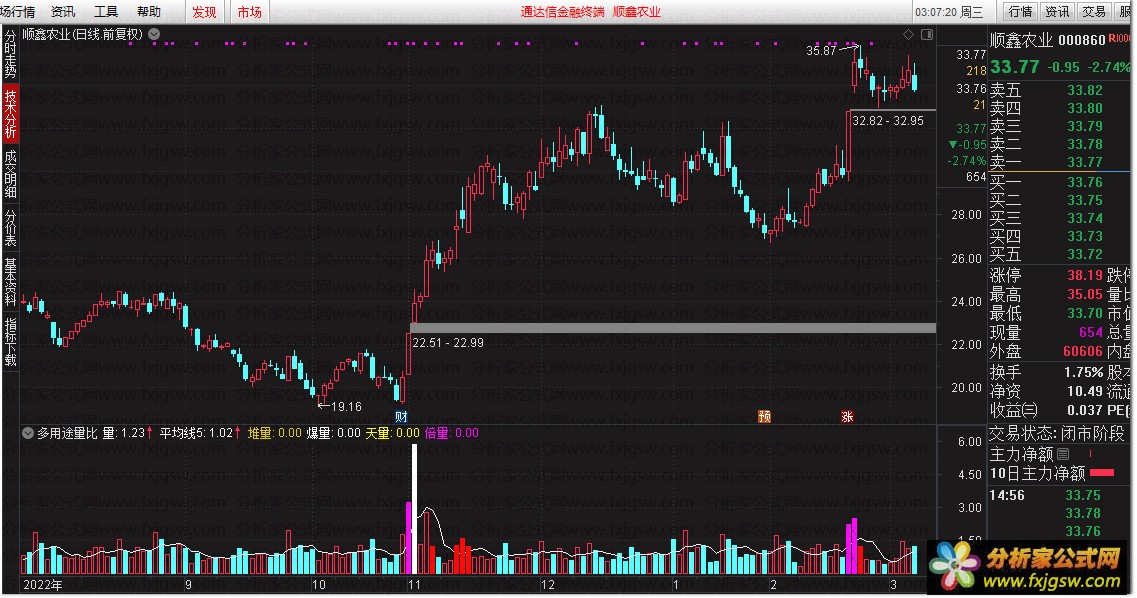Click the 卖一 33.77 ask row

(x=1059, y=162)
